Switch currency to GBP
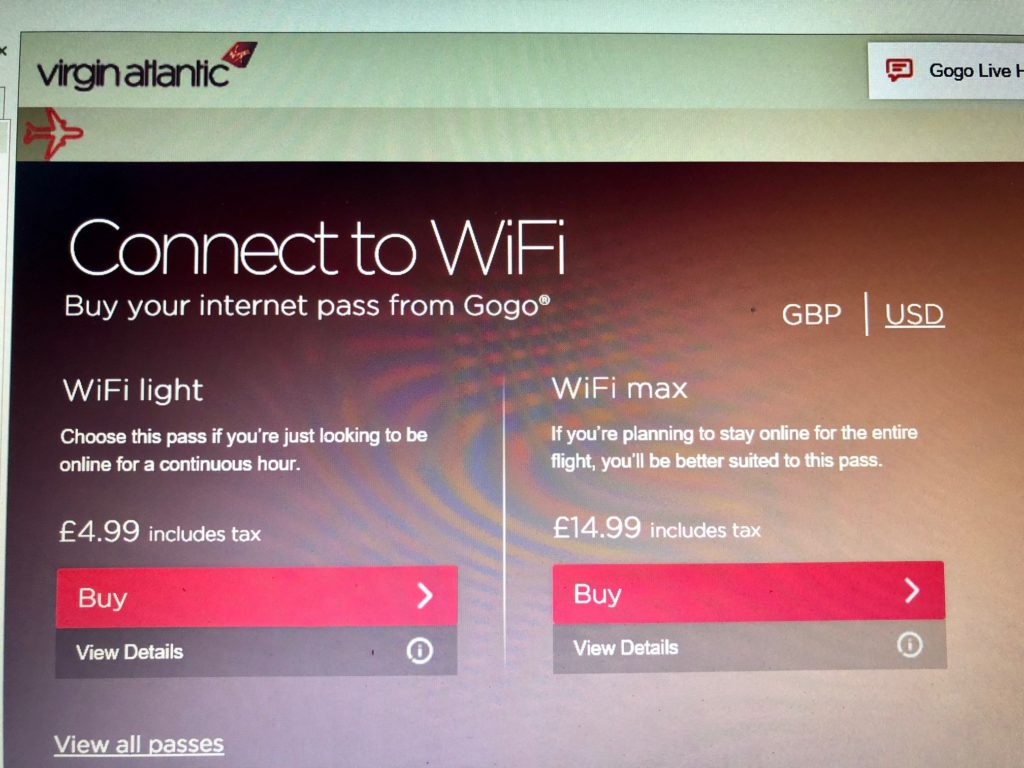Image resolution: width=1024 pixels, height=768 pixels. point(811,315)
